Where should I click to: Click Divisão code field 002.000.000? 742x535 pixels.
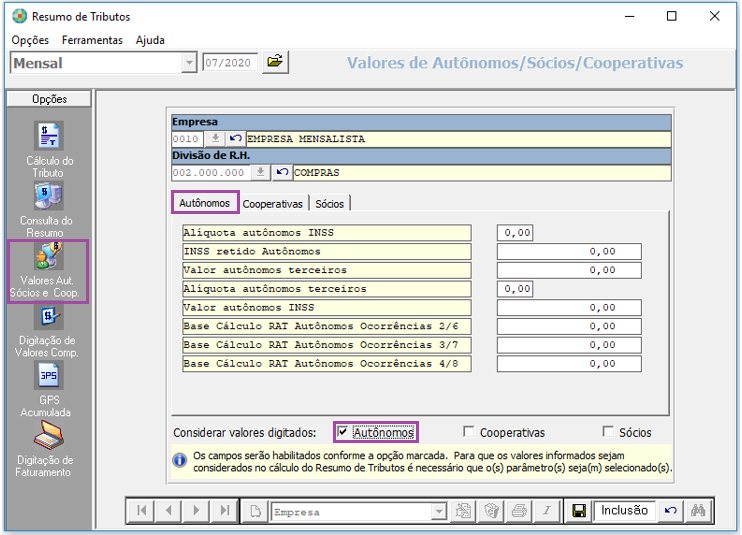click(211, 173)
